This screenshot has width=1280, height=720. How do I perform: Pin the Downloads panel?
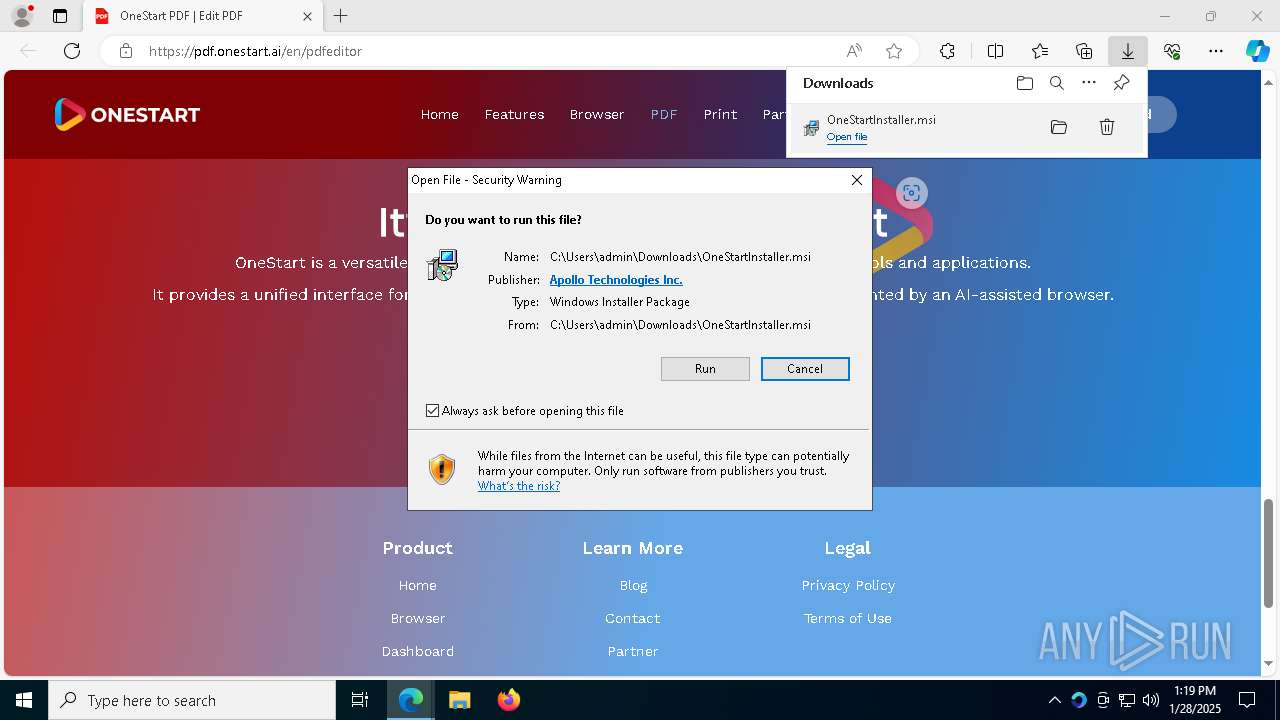pyautogui.click(x=1122, y=83)
